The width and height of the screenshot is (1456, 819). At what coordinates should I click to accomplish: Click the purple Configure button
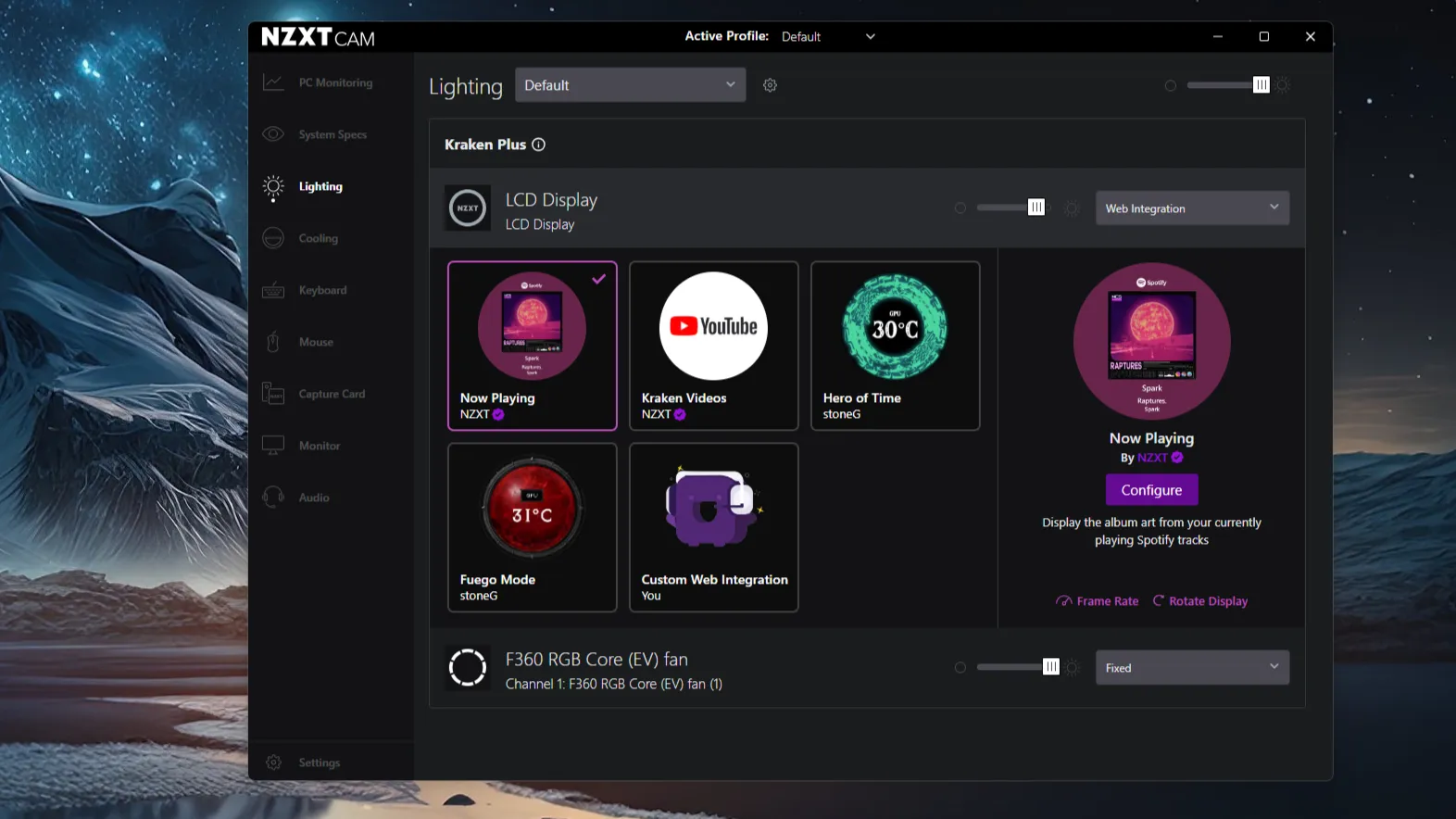point(1151,490)
